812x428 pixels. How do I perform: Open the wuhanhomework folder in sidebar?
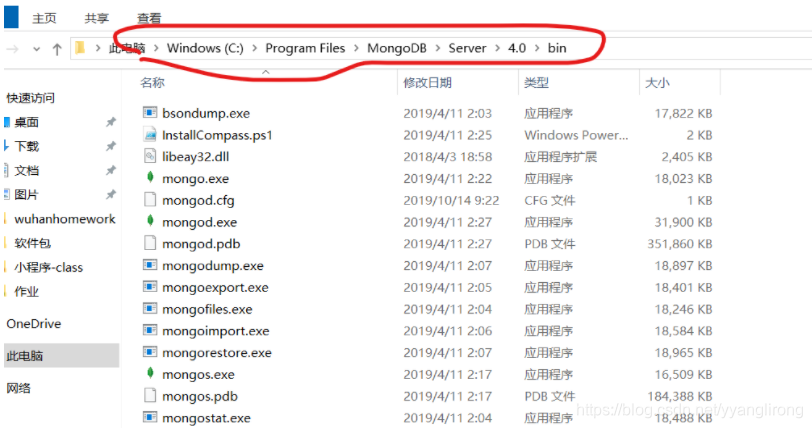pyautogui.click(x=65, y=219)
